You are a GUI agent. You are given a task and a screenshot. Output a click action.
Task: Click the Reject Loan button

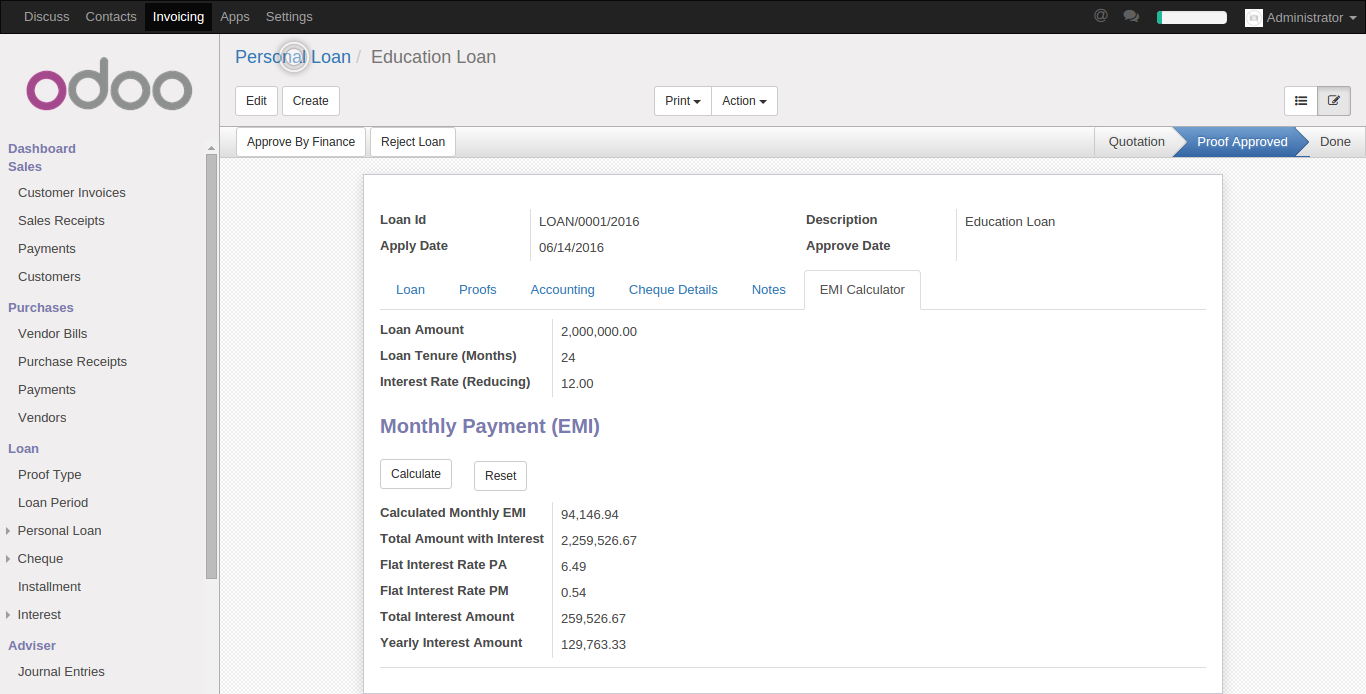(413, 142)
